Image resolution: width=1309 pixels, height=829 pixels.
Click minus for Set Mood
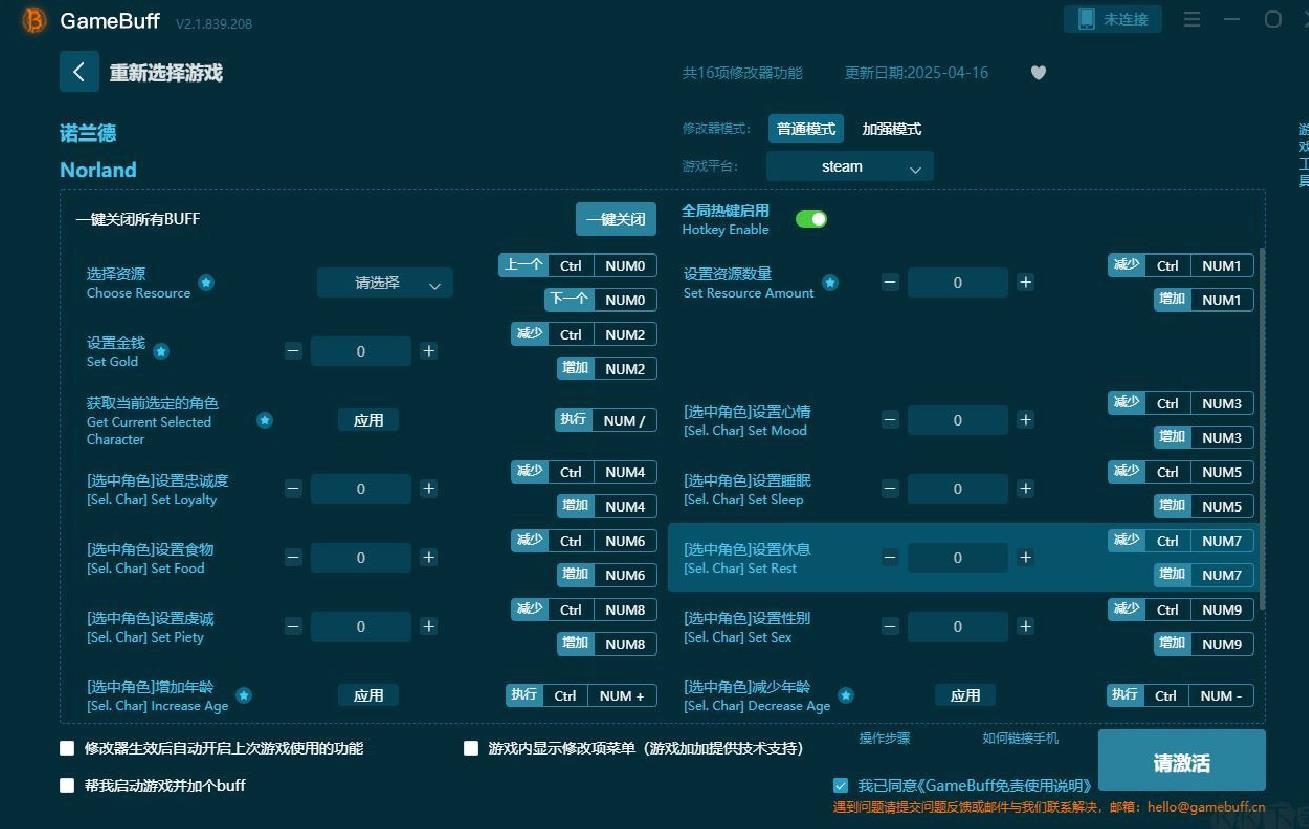[890, 420]
